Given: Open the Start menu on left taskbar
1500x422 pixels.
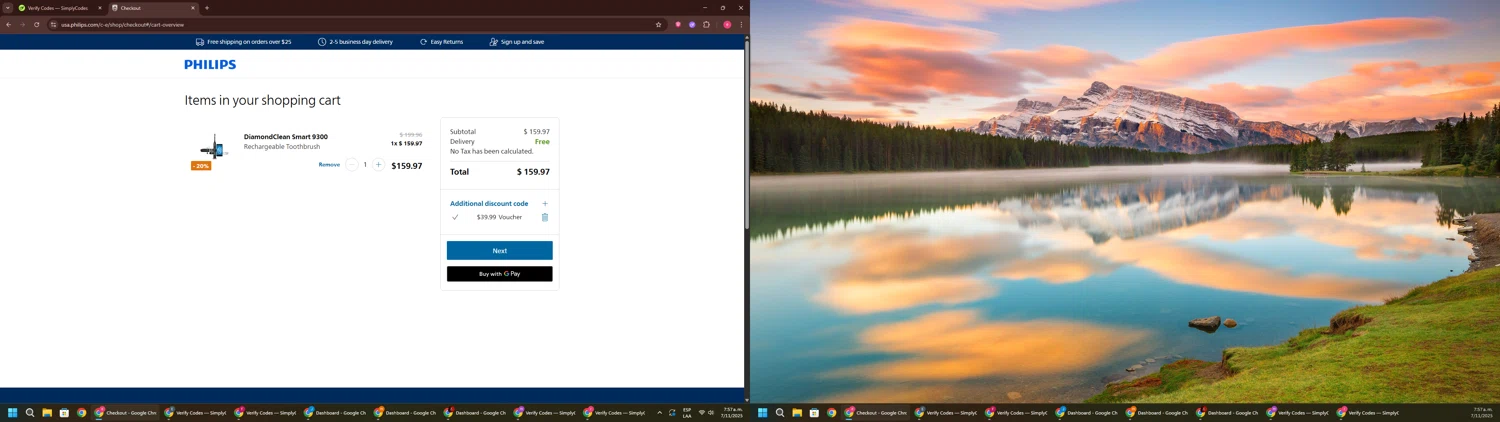Looking at the screenshot, I should point(13,412).
